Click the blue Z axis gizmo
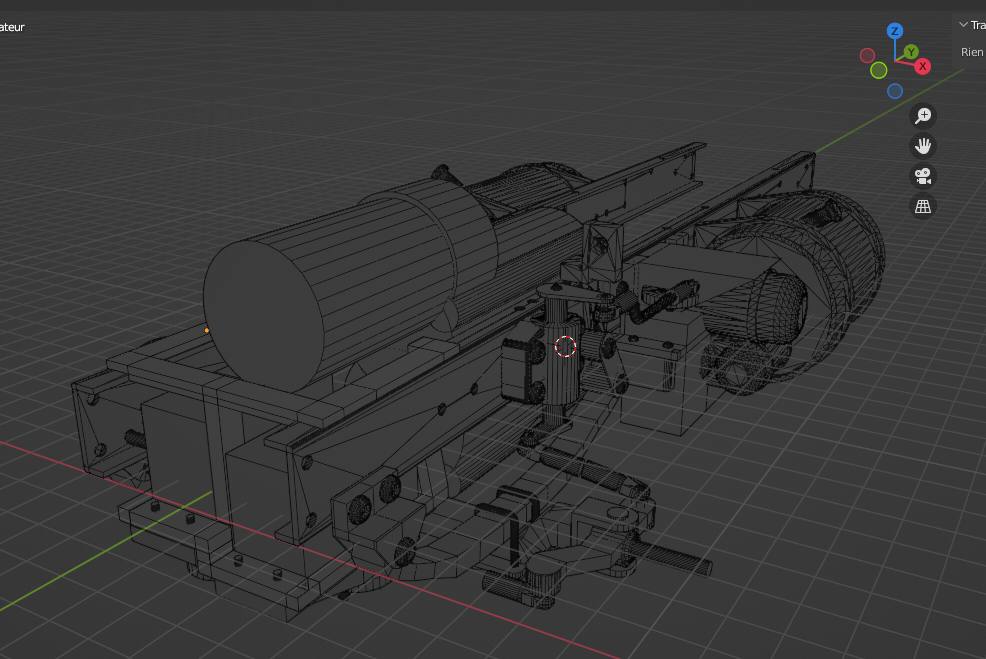Screen dimensions: 986x659 point(895,31)
